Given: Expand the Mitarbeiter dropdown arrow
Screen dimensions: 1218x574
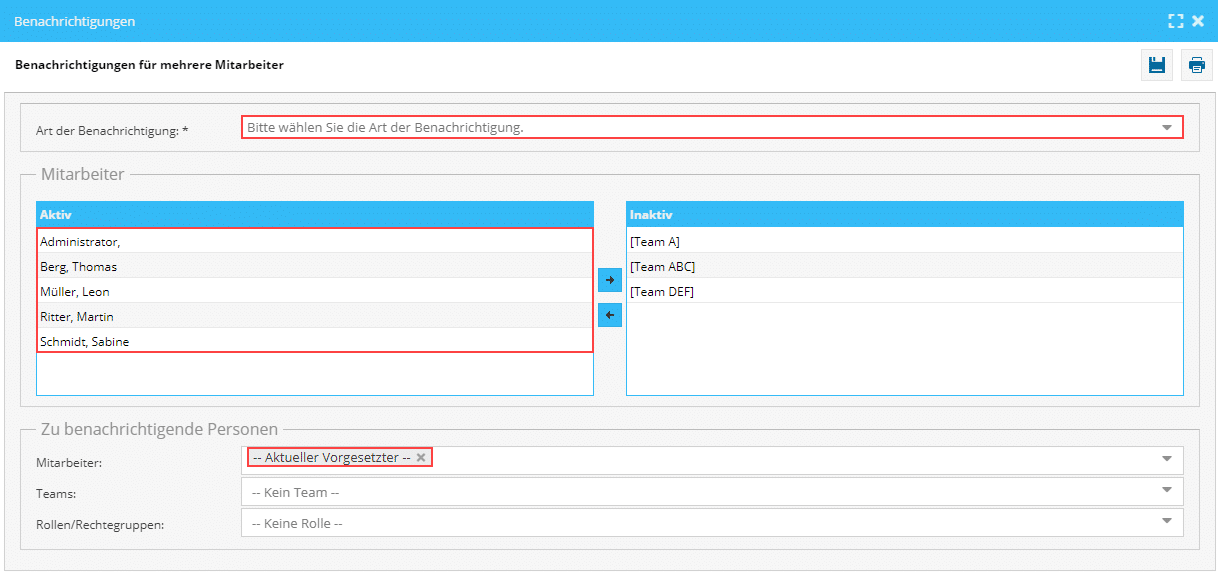Looking at the screenshot, I should click(1166, 458).
